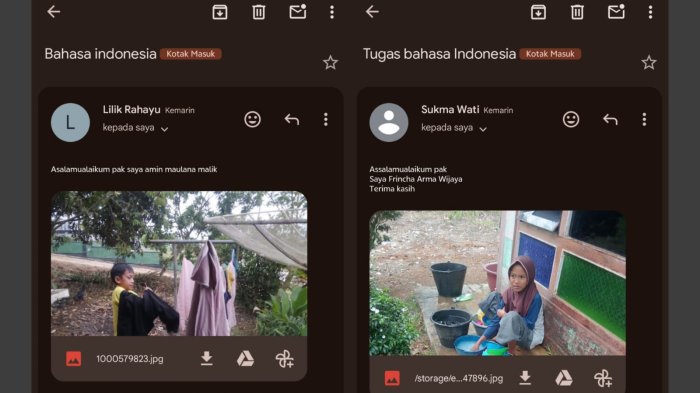The width and height of the screenshot is (700, 393).
Task: Click Kemarin timestamp next to Lilik Rahayu
Action: pyautogui.click(x=179, y=110)
